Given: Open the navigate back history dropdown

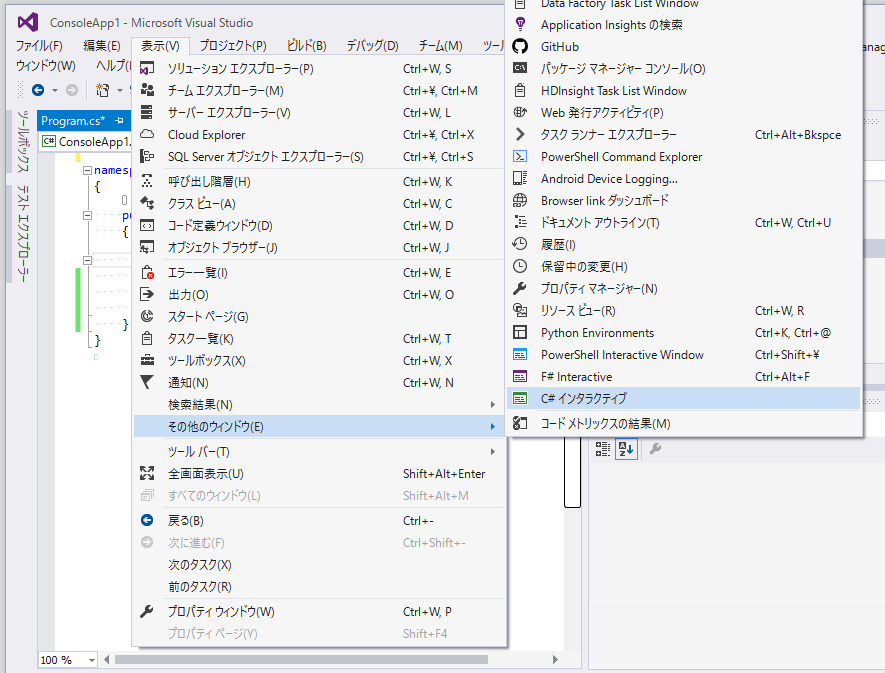Looking at the screenshot, I should click(55, 90).
